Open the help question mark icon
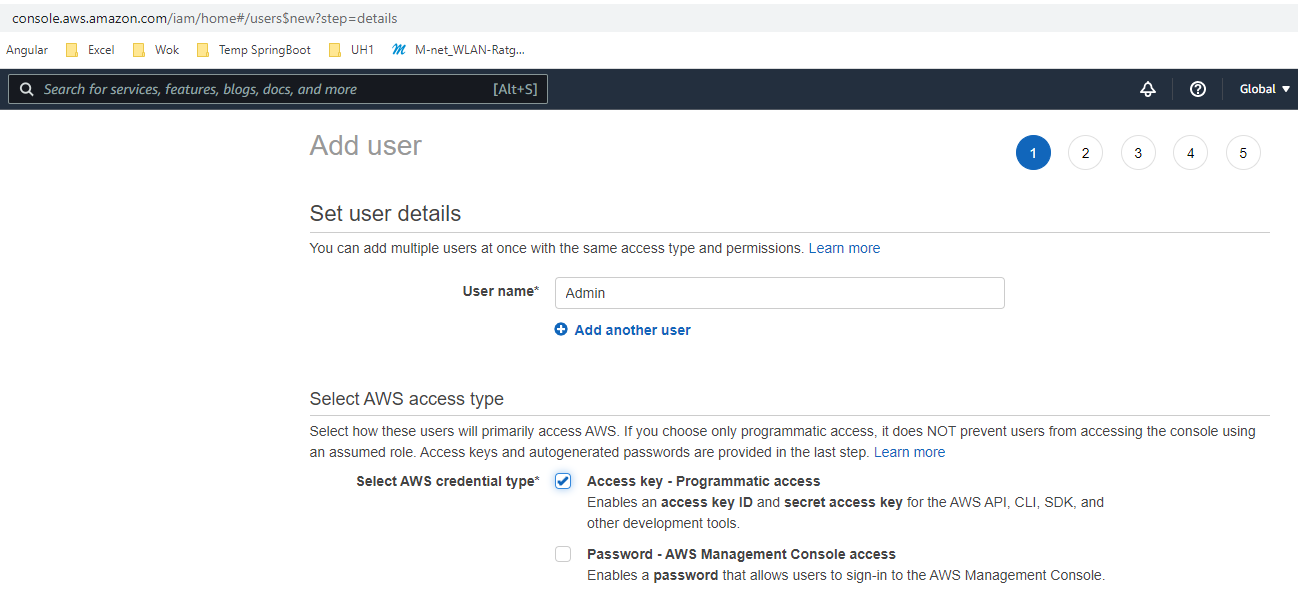1298x615 pixels. coord(1197,89)
